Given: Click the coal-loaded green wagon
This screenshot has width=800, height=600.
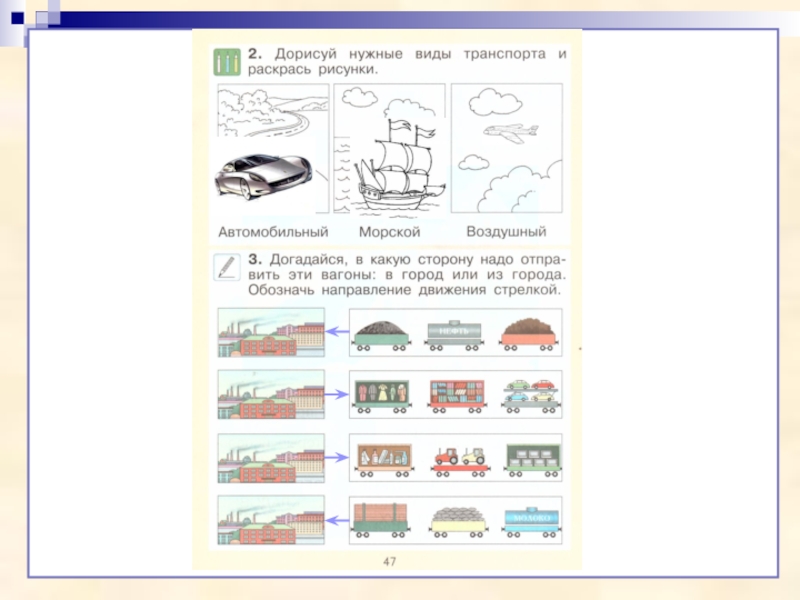Looking at the screenshot, I should 381,335.
